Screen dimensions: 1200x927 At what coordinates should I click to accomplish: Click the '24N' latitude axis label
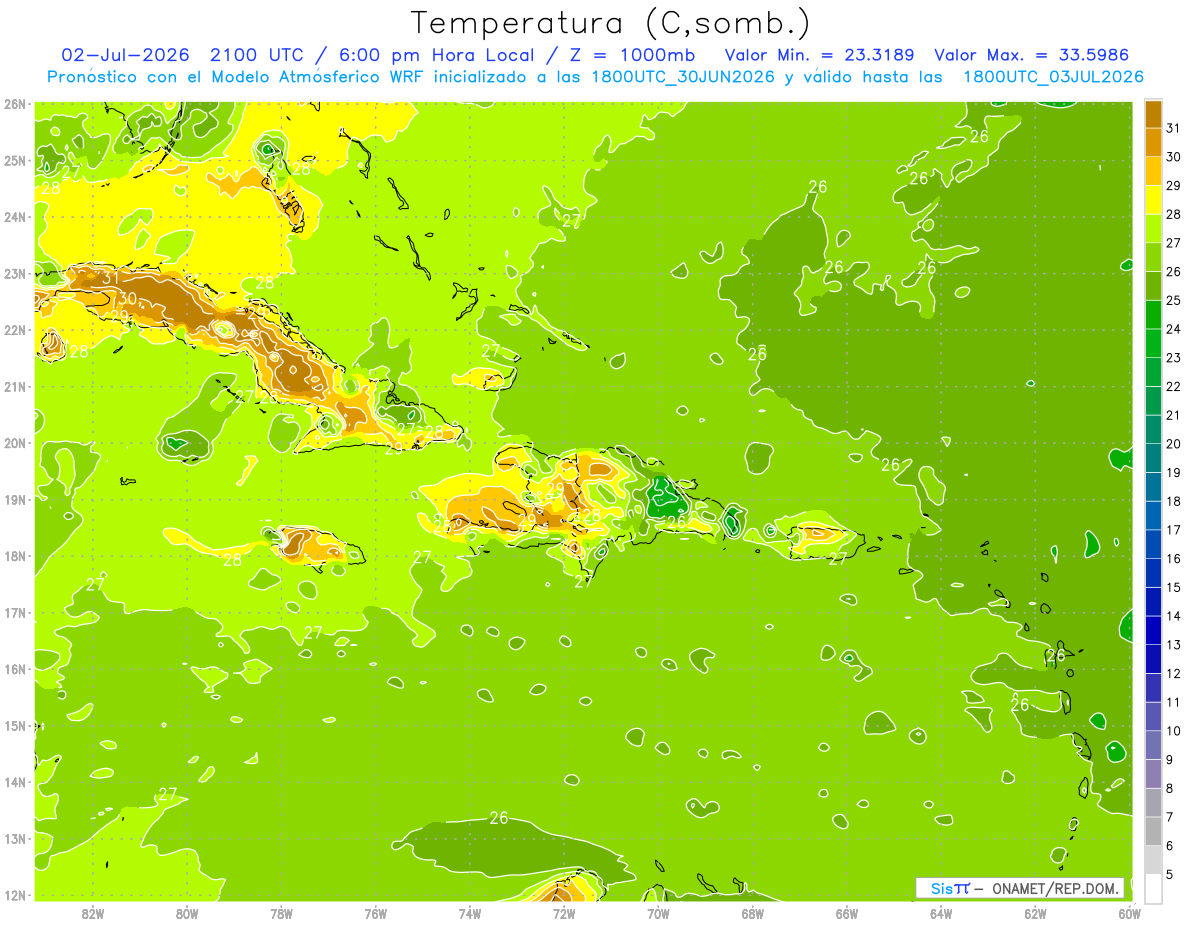14,217
